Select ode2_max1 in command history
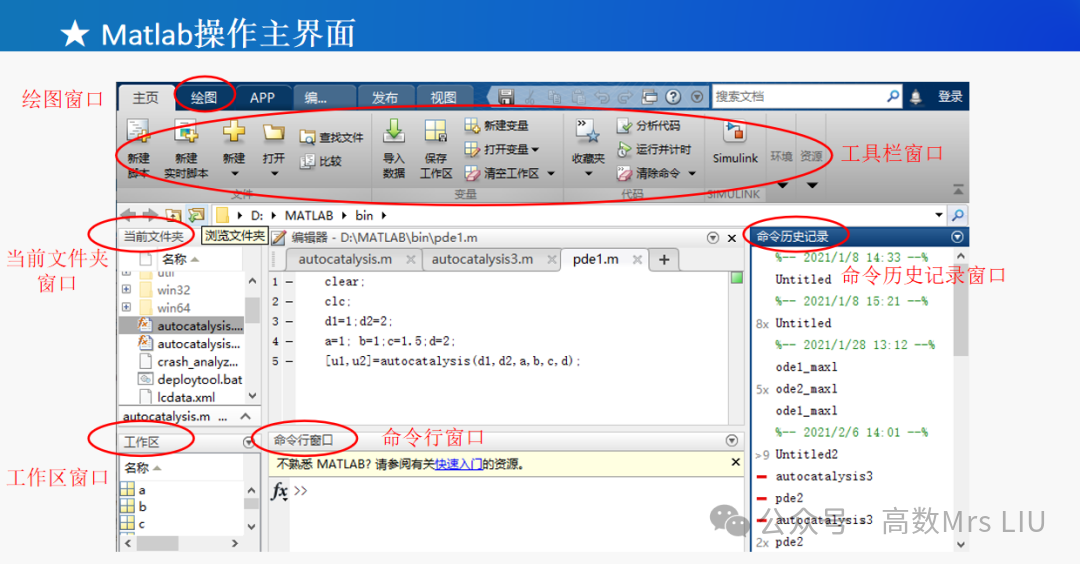Screen dimensions: 1080x564 (806, 389)
